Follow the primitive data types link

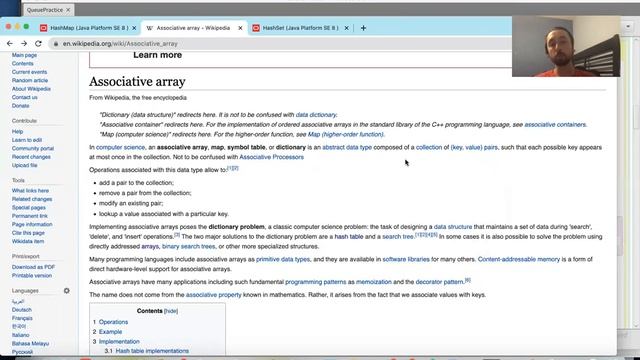[x=283, y=260]
